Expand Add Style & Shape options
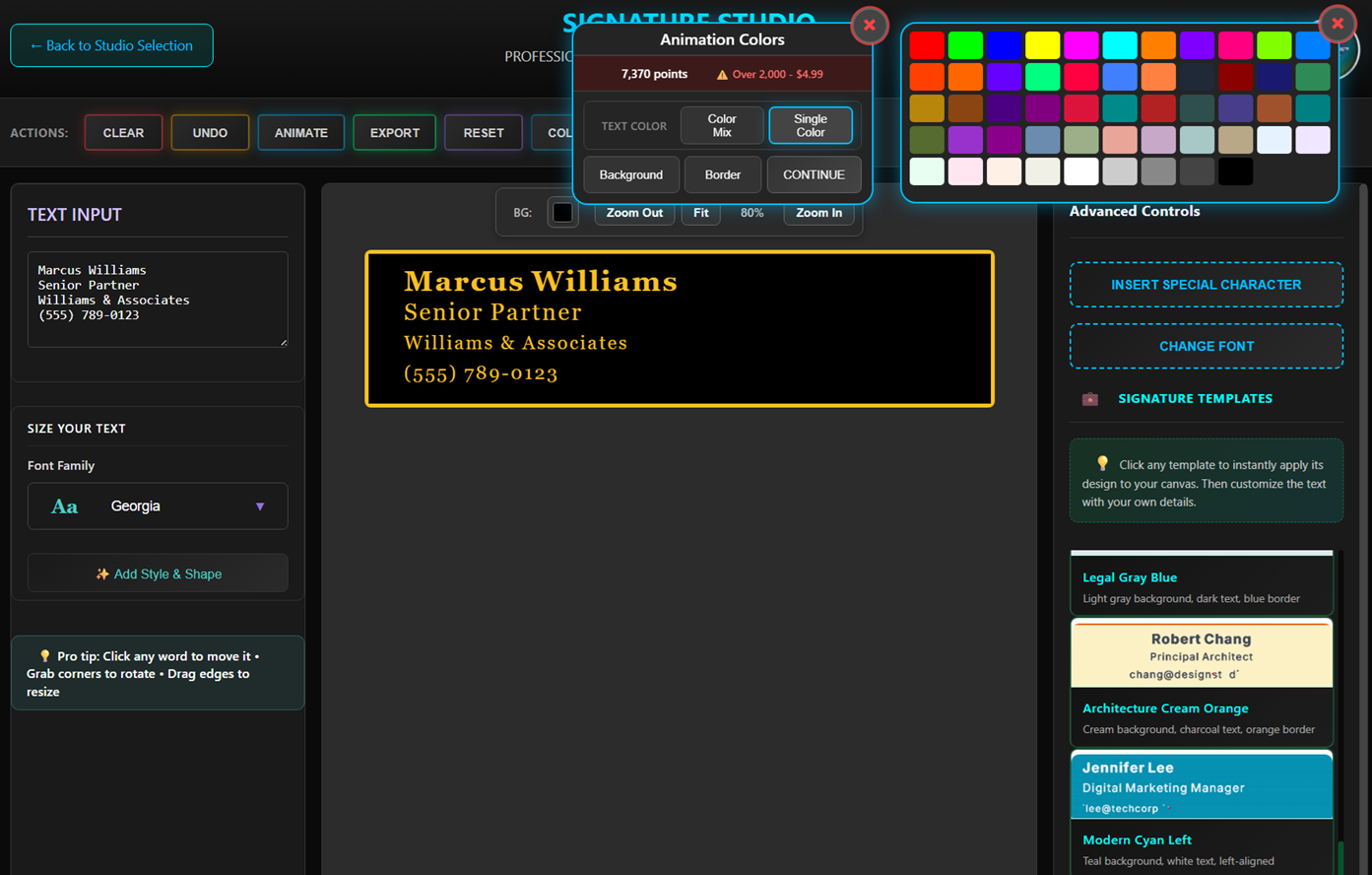The width and height of the screenshot is (1372, 875). tap(158, 573)
